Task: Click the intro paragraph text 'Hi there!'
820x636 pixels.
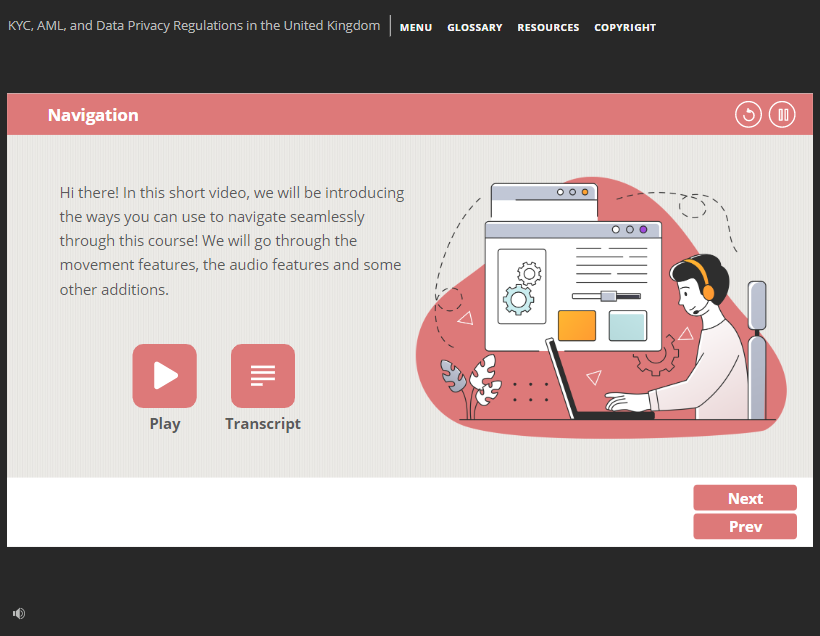Action: (89, 192)
